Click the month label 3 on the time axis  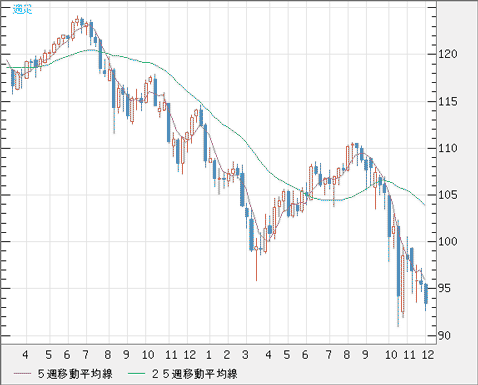245,355
